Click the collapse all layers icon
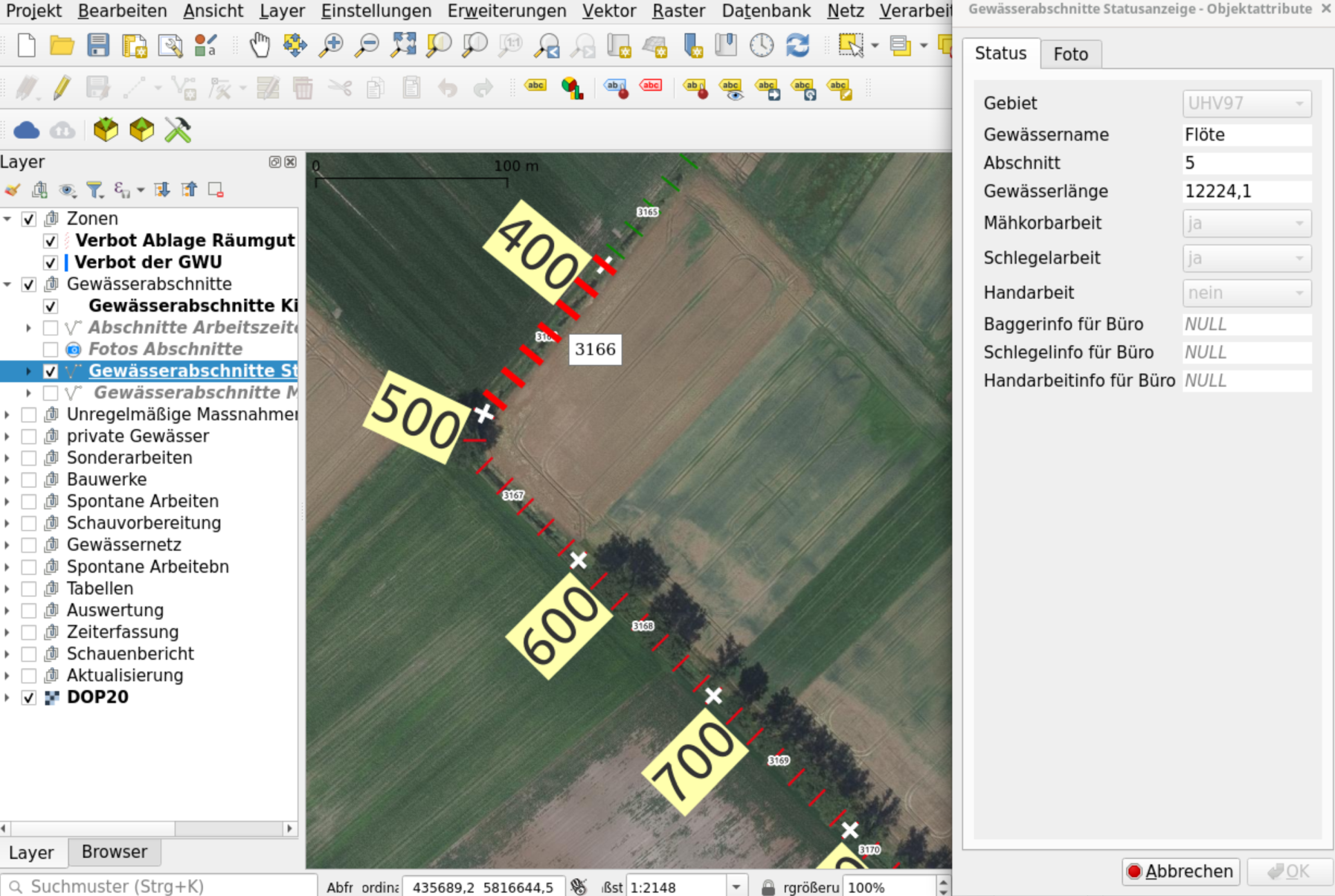1335x896 pixels. tap(189, 190)
